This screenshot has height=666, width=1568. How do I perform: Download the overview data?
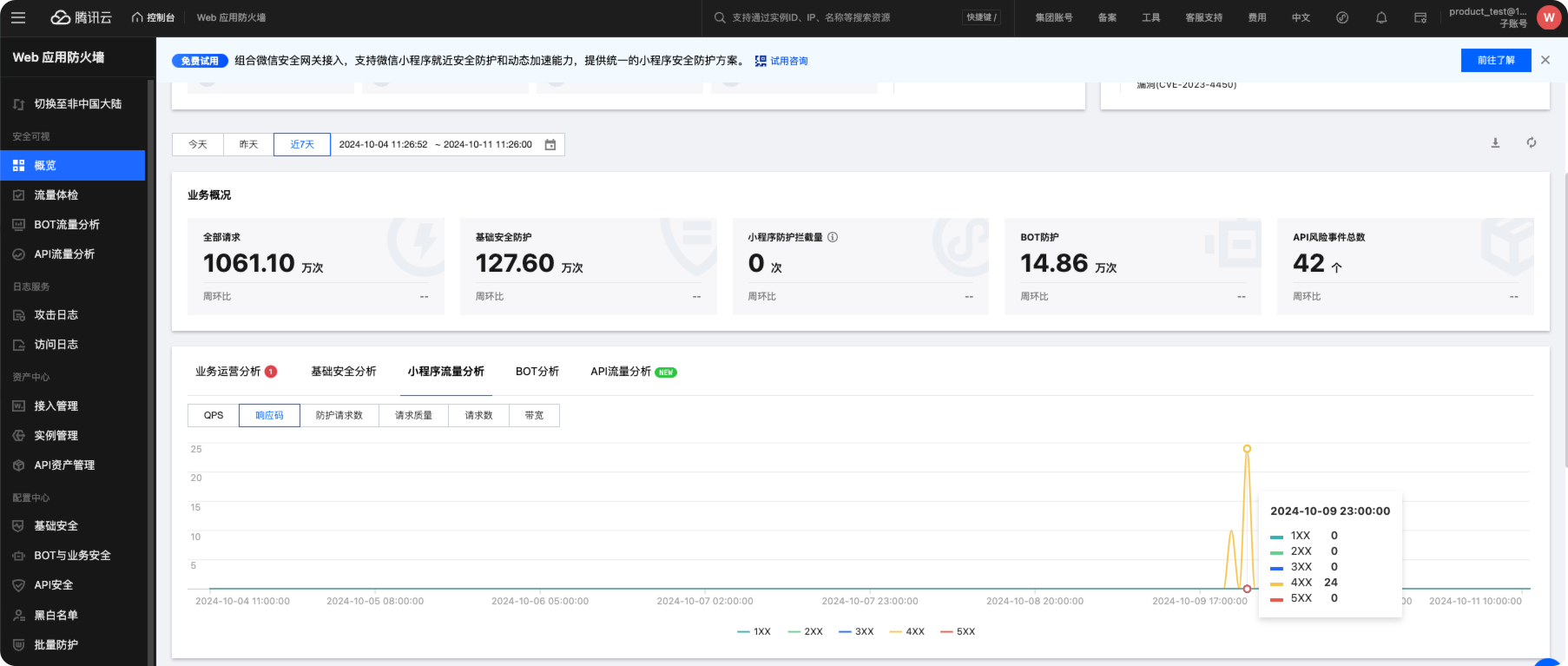pyautogui.click(x=1495, y=142)
